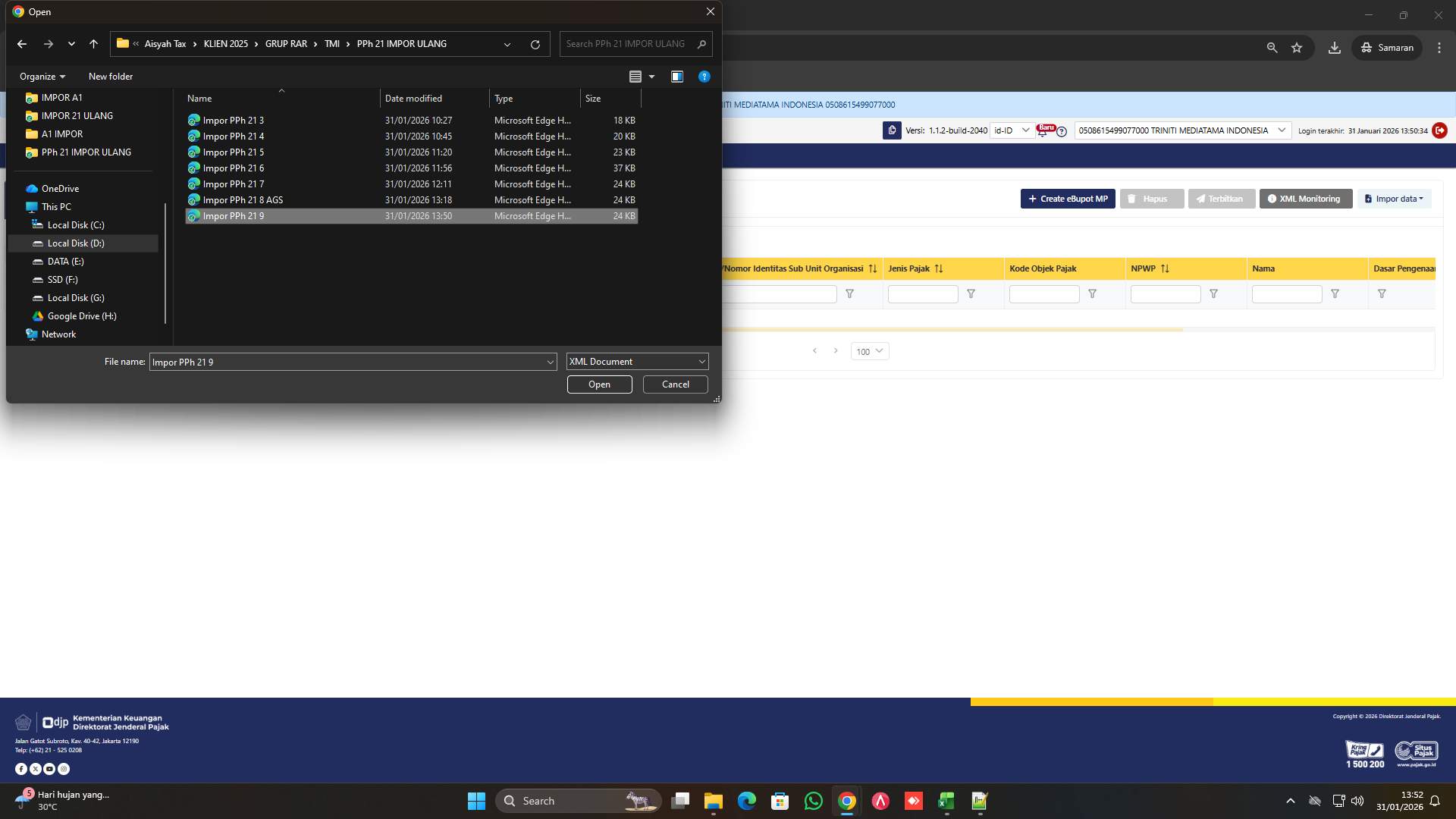Click the red logout icon near login terakhir
1456x819 pixels.
tap(1439, 130)
